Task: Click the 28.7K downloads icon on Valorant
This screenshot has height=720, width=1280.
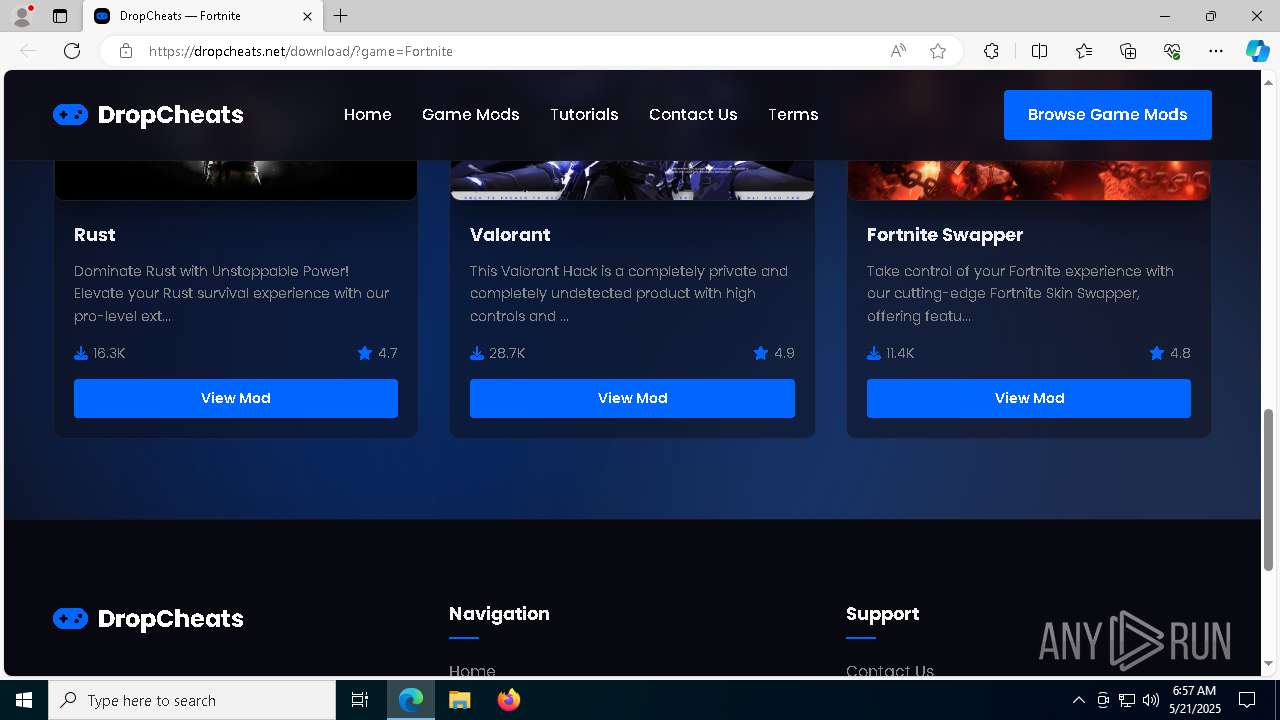Action: [477, 353]
